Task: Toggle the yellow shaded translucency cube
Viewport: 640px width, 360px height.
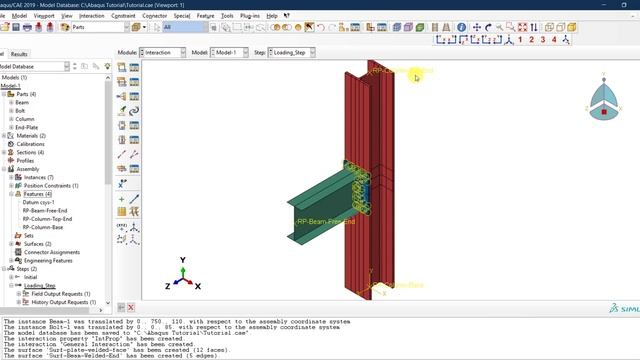Action: click(572, 27)
